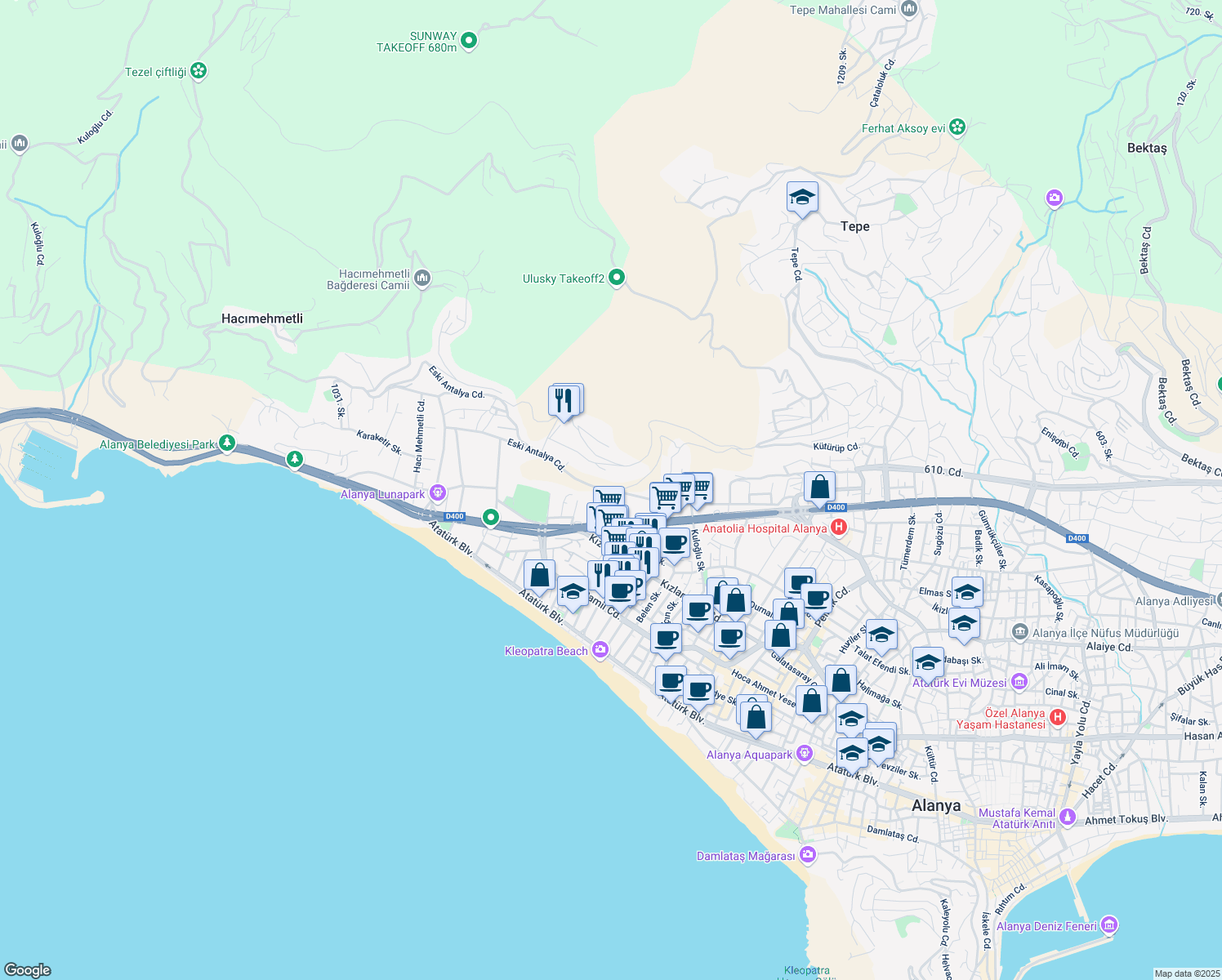Click the school marker by Elmas Sk.
This screenshot has width=1222, height=980.
click(x=967, y=592)
